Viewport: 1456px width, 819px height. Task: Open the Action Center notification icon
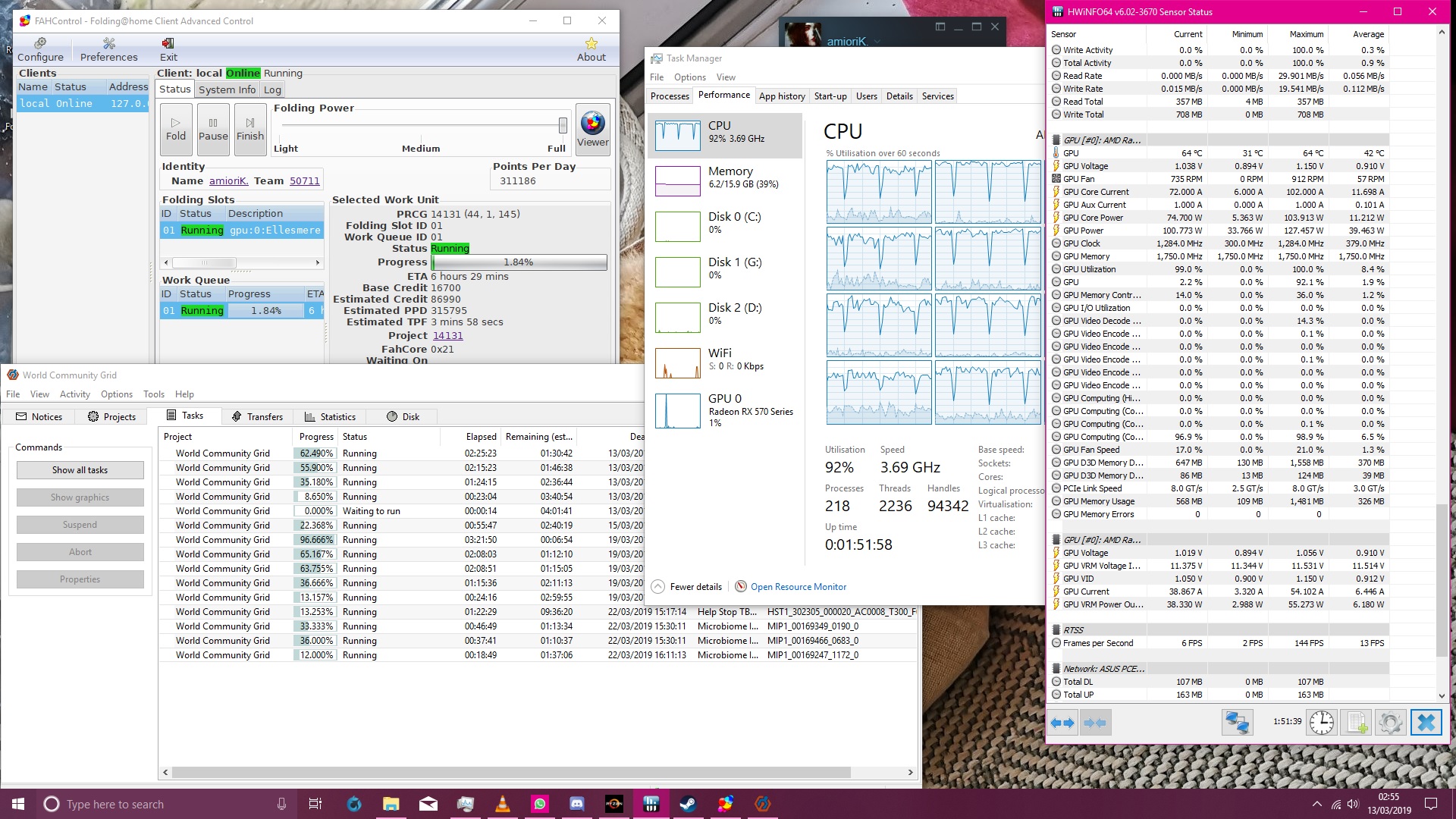(x=1431, y=804)
